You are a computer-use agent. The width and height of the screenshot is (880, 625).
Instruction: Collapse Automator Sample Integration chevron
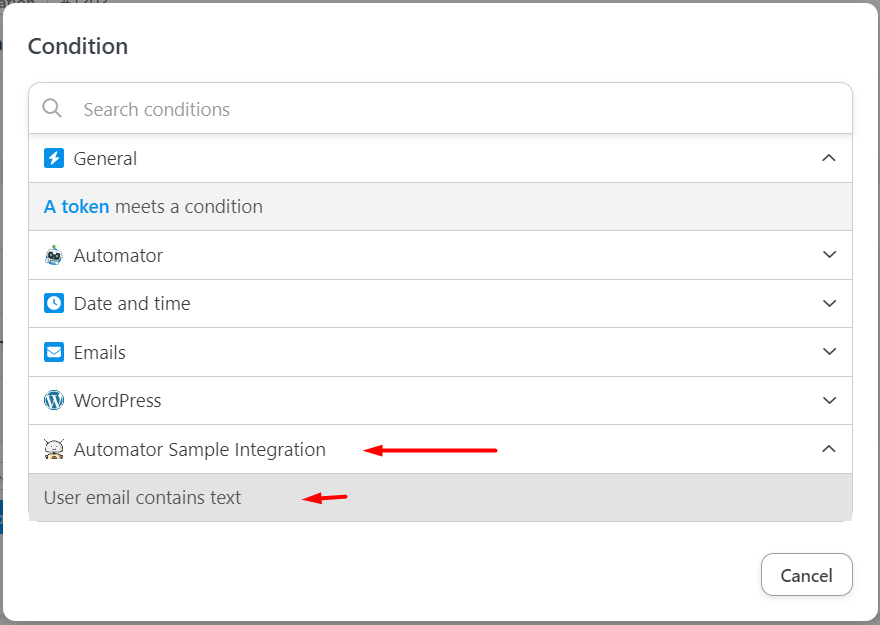click(x=828, y=449)
